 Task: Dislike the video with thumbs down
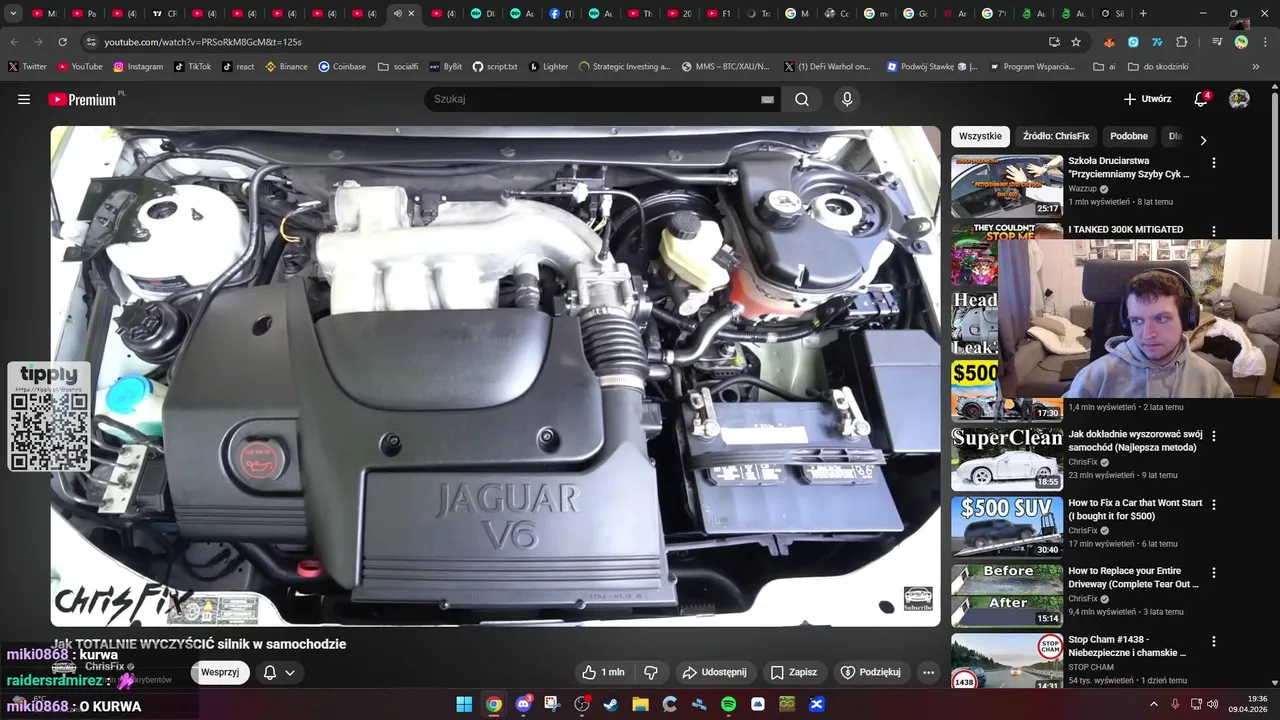click(651, 672)
